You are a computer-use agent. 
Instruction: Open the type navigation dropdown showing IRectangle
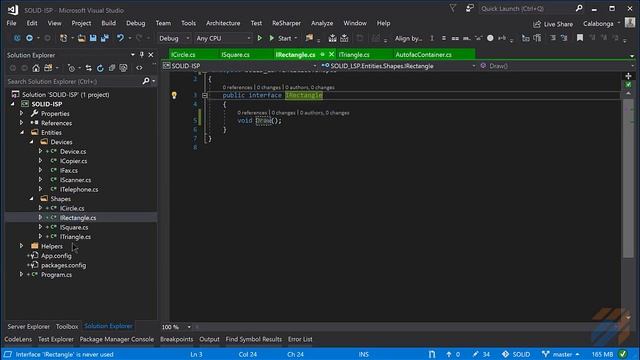(x=399, y=66)
